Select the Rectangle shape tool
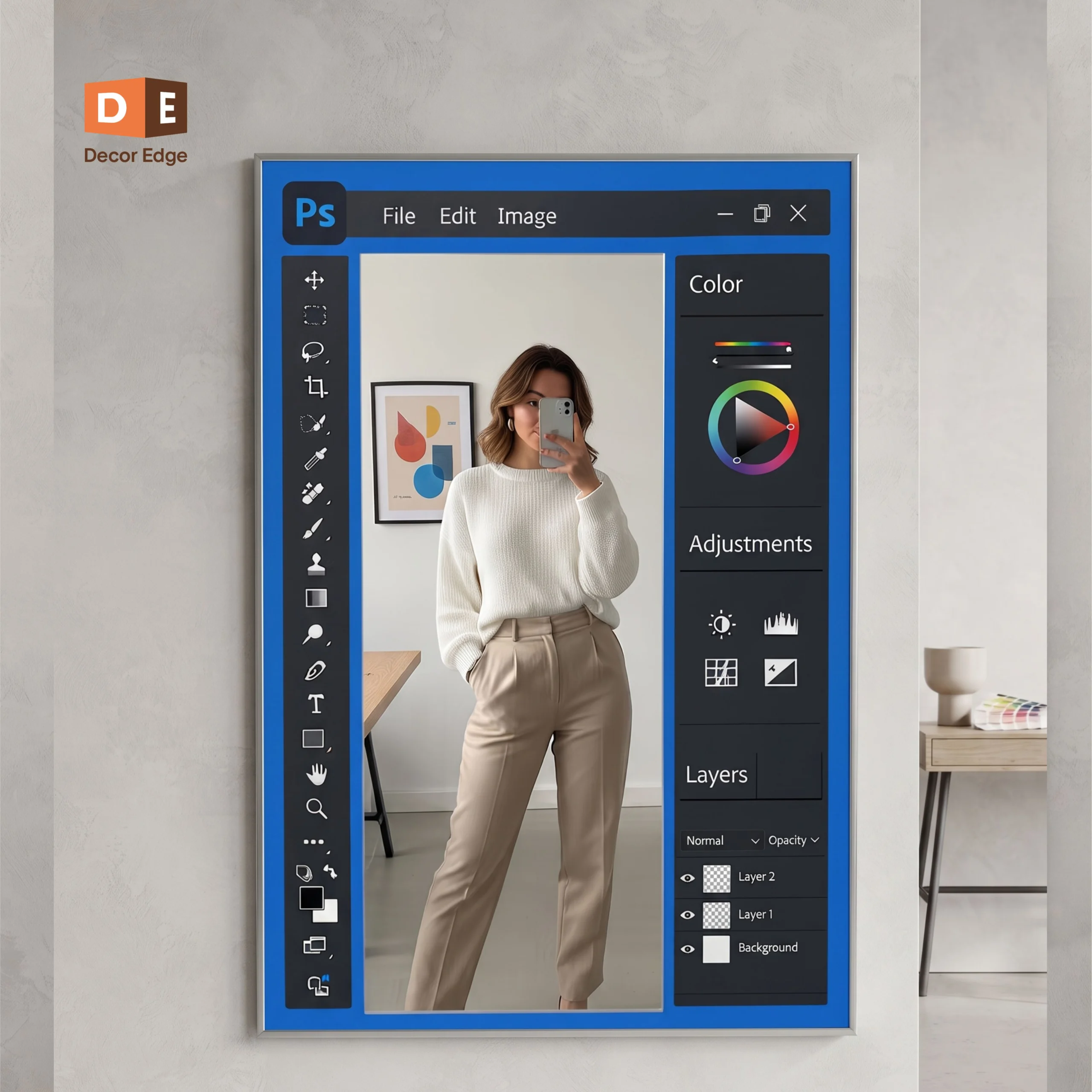 point(313,739)
